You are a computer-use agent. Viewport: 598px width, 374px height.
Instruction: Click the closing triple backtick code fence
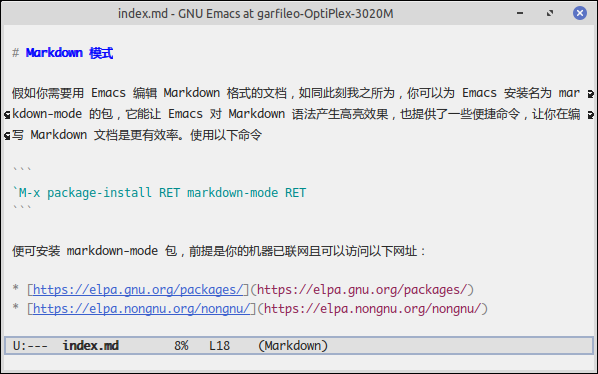22,208
